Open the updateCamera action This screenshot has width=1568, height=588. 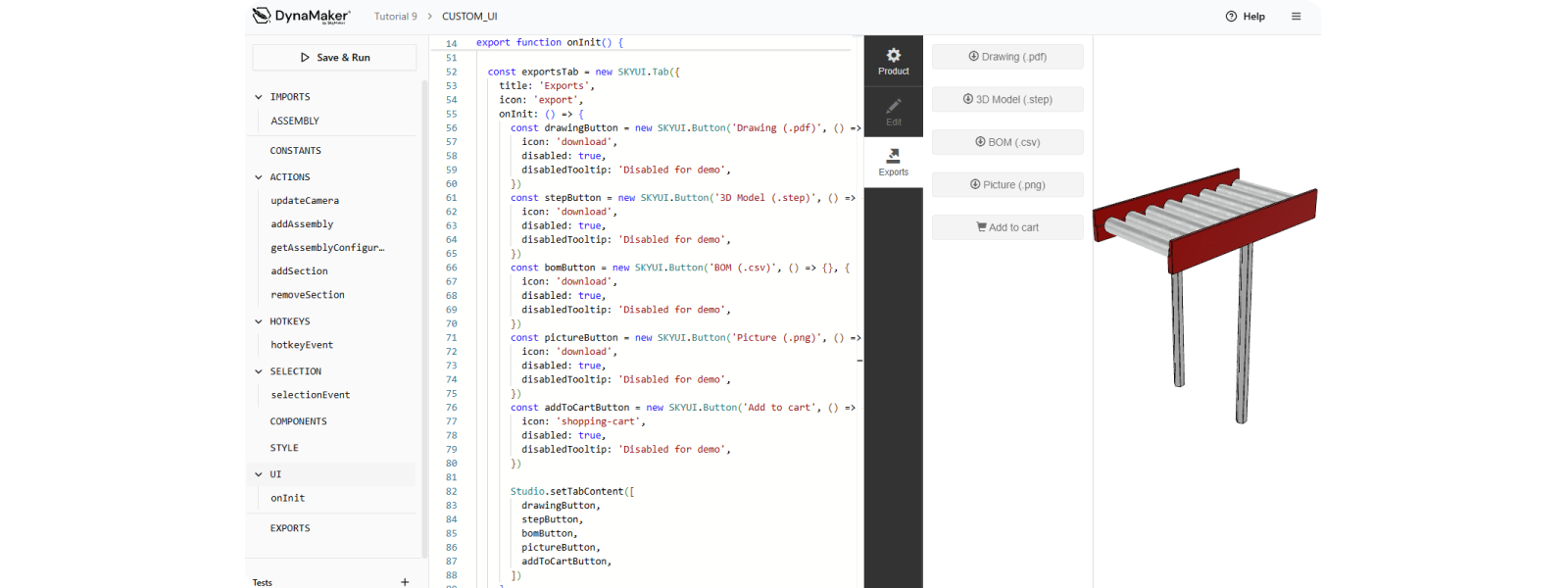[305, 201]
